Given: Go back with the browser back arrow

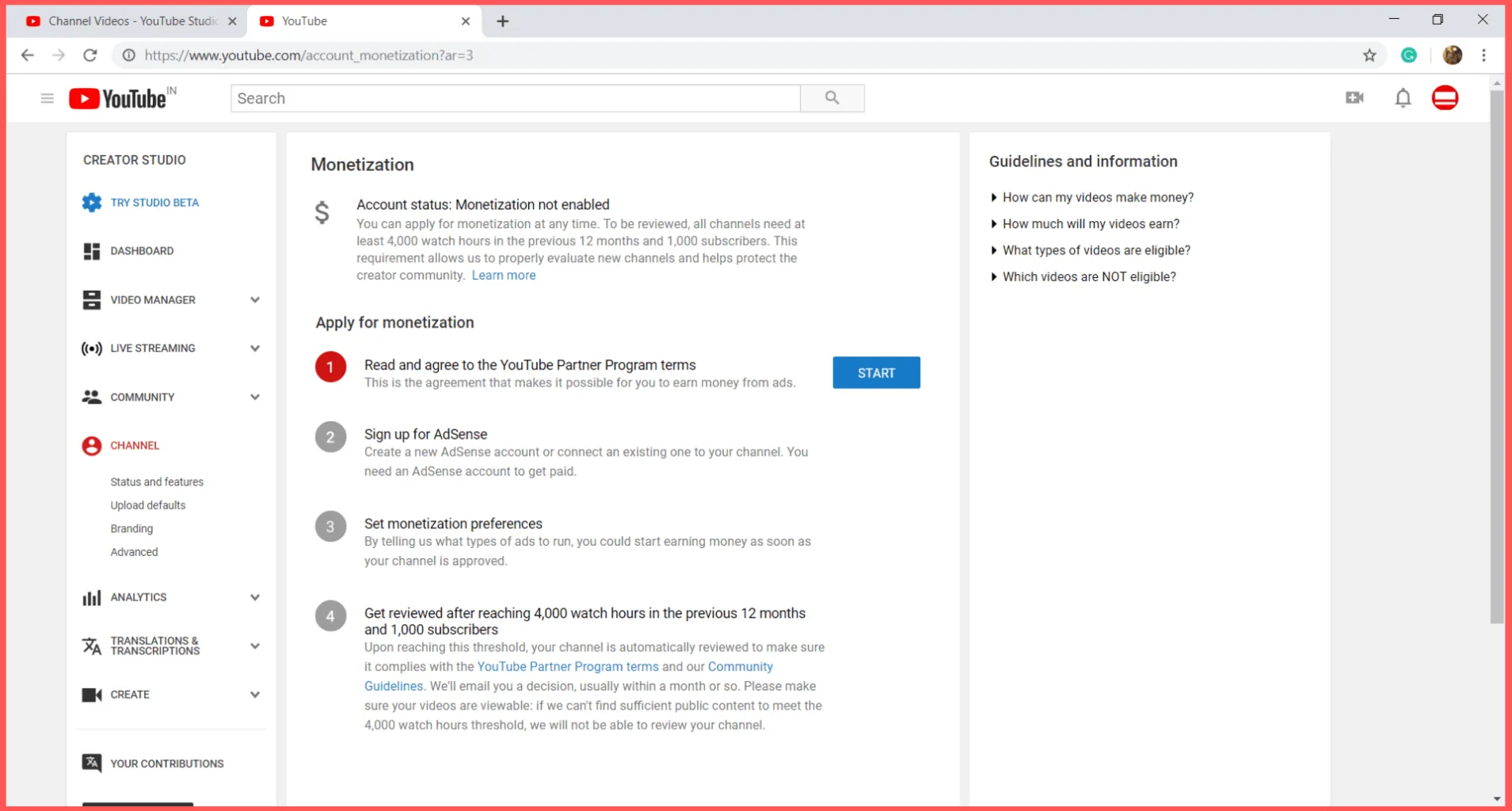Looking at the screenshot, I should coord(28,55).
